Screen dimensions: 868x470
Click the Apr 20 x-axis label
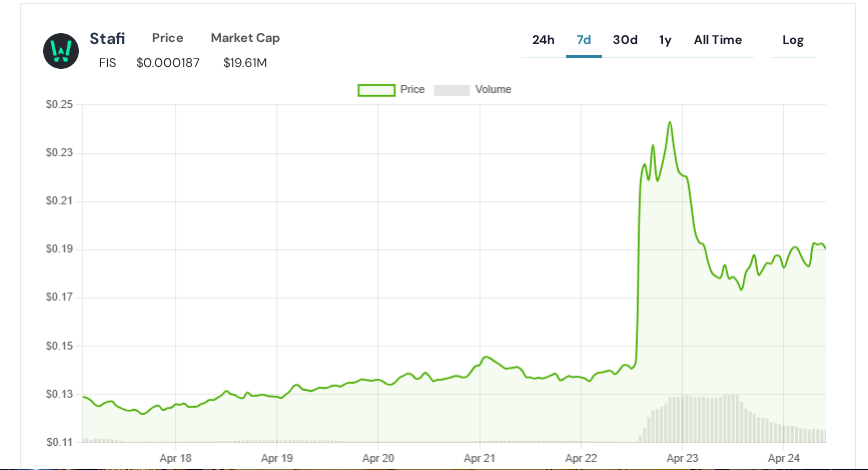(x=378, y=458)
